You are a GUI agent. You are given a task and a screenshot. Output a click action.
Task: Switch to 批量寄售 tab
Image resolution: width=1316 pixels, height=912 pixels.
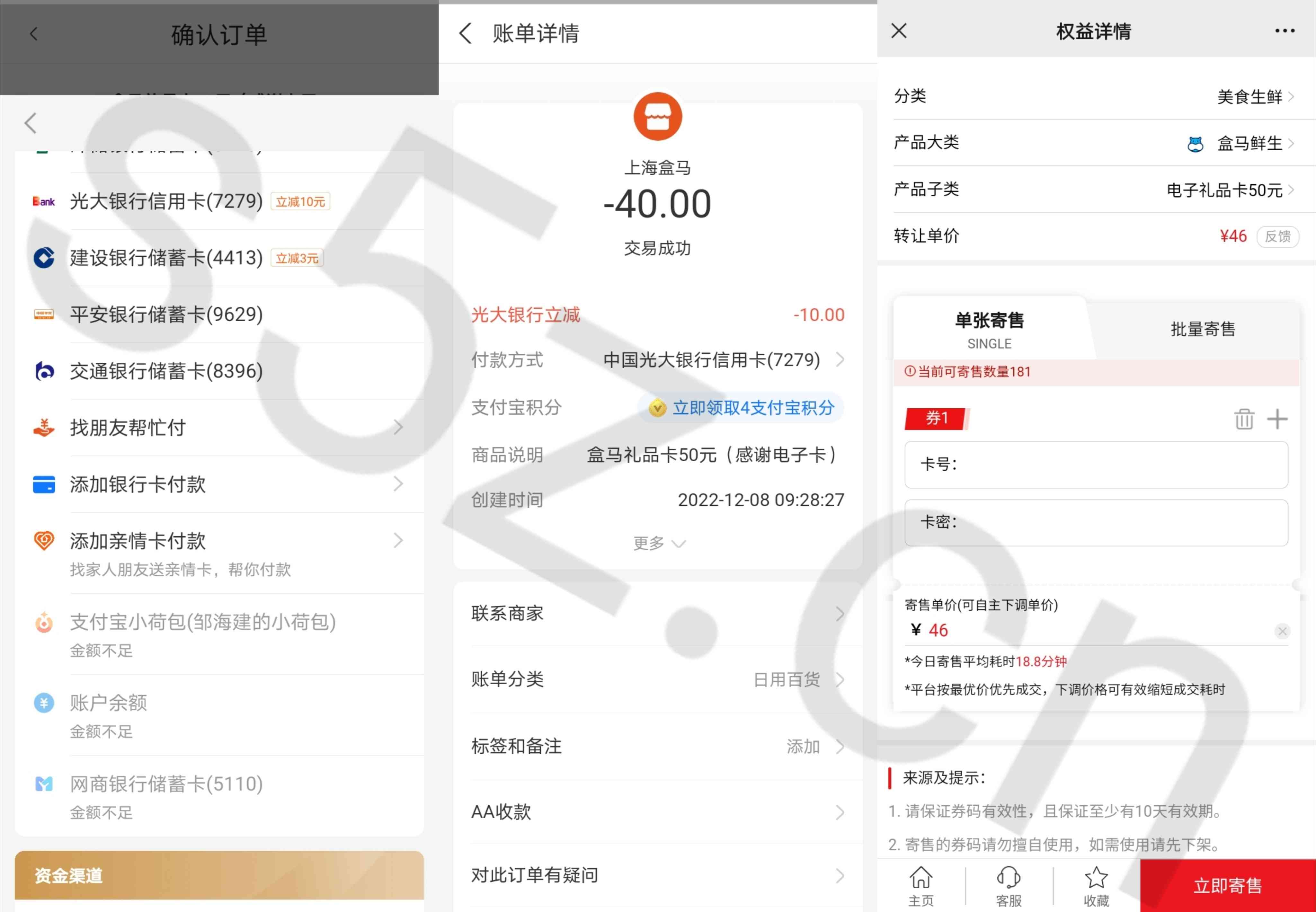point(1202,329)
